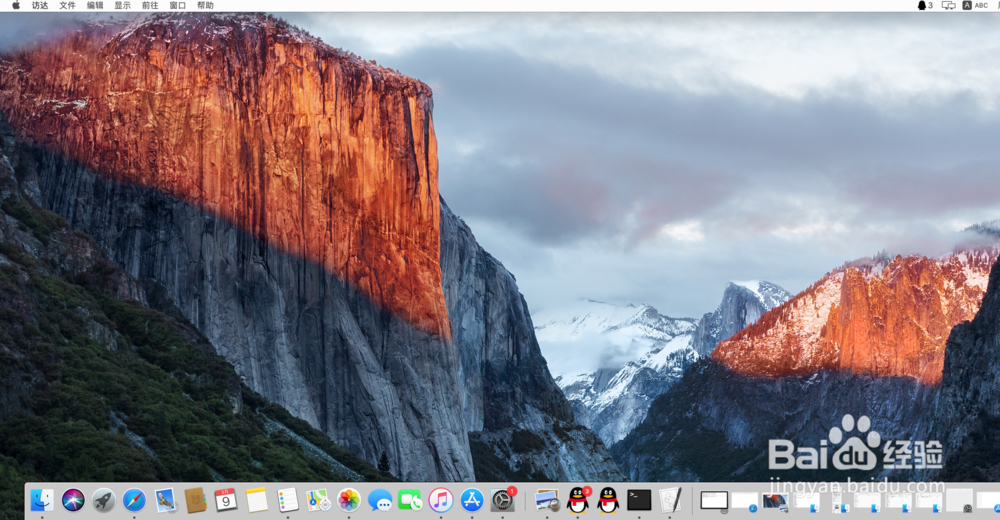Open Reminders list icon in Dock

tap(288, 500)
